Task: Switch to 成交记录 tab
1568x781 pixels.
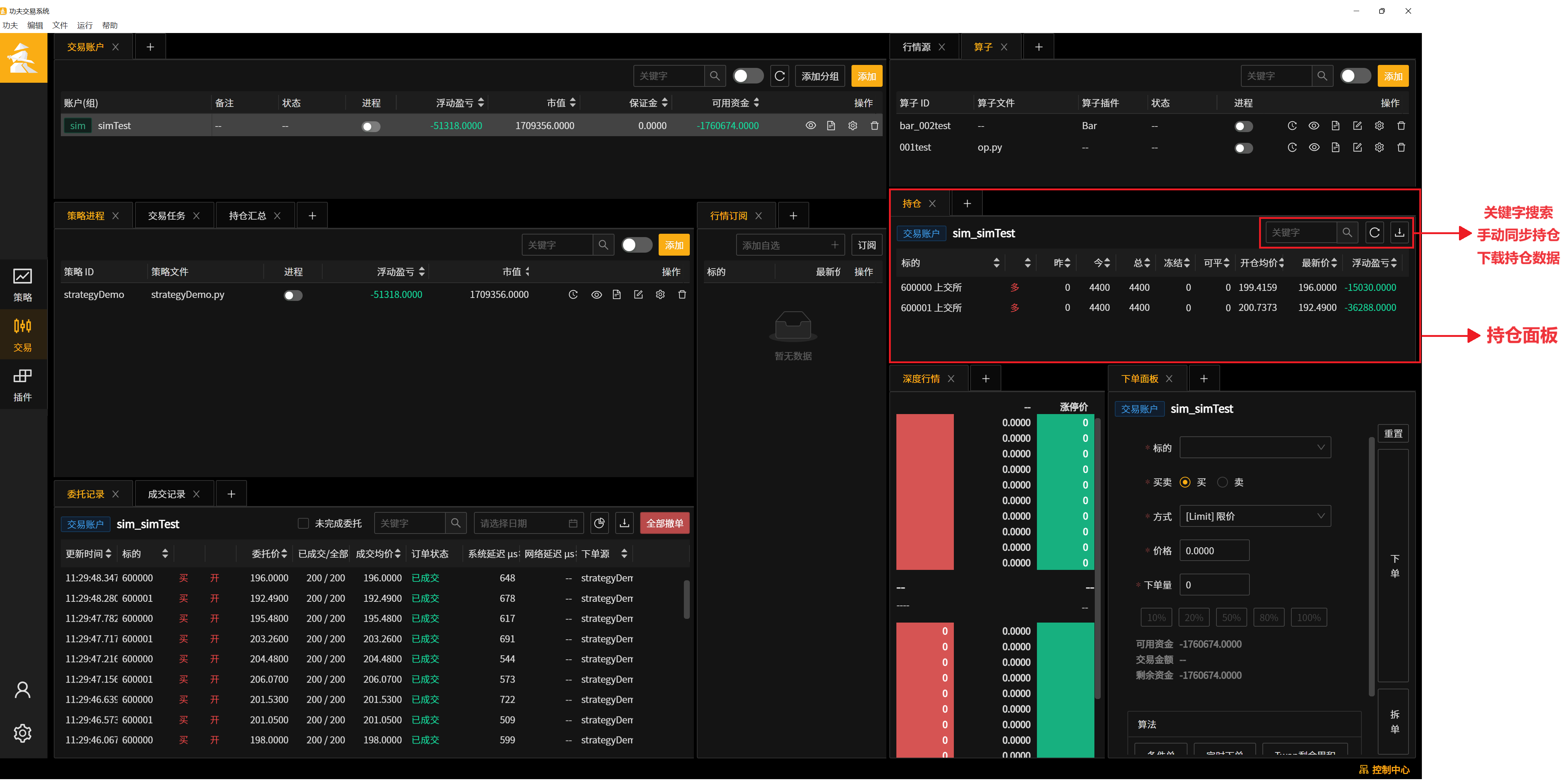Action: [x=166, y=495]
